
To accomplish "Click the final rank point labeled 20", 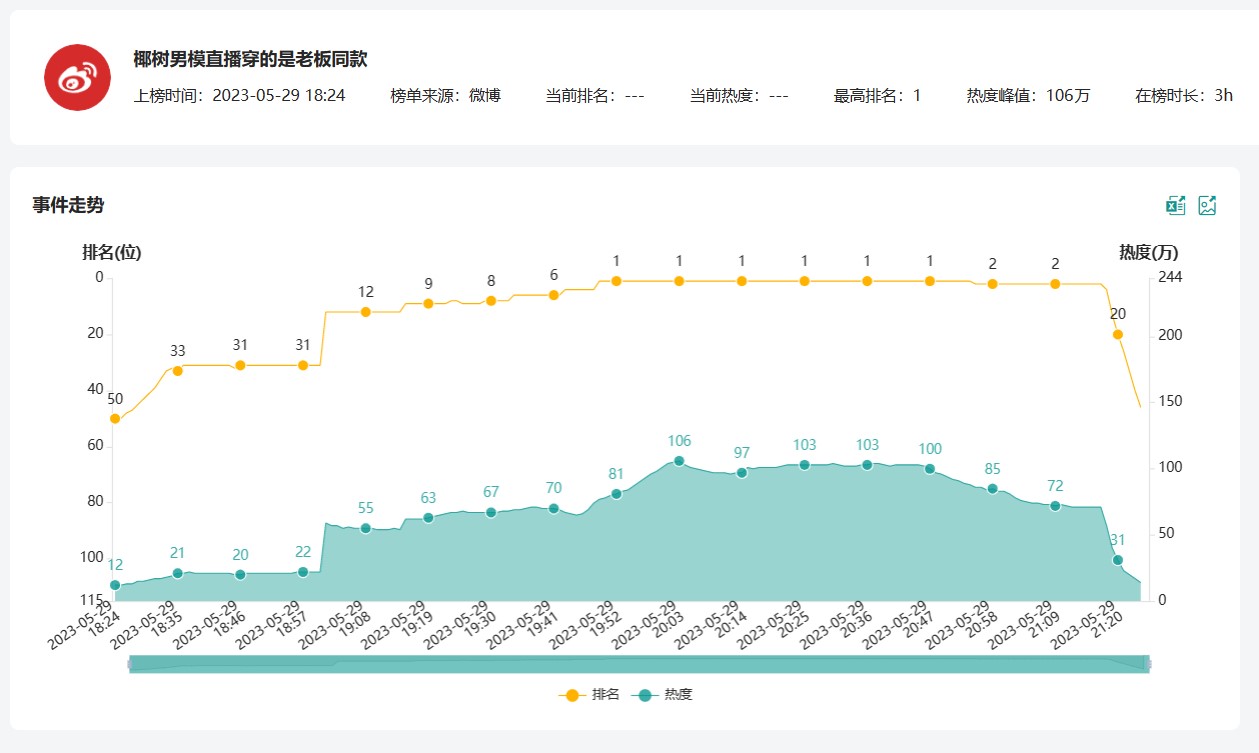I will (x=1118, y=335).
